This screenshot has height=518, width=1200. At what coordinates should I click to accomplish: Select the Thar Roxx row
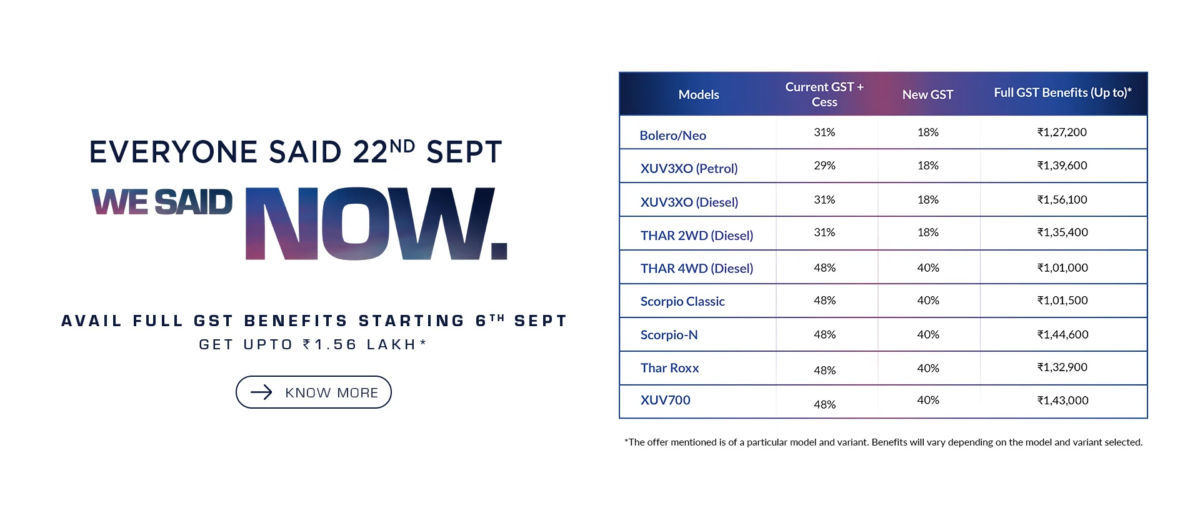[x=670, y=368]
